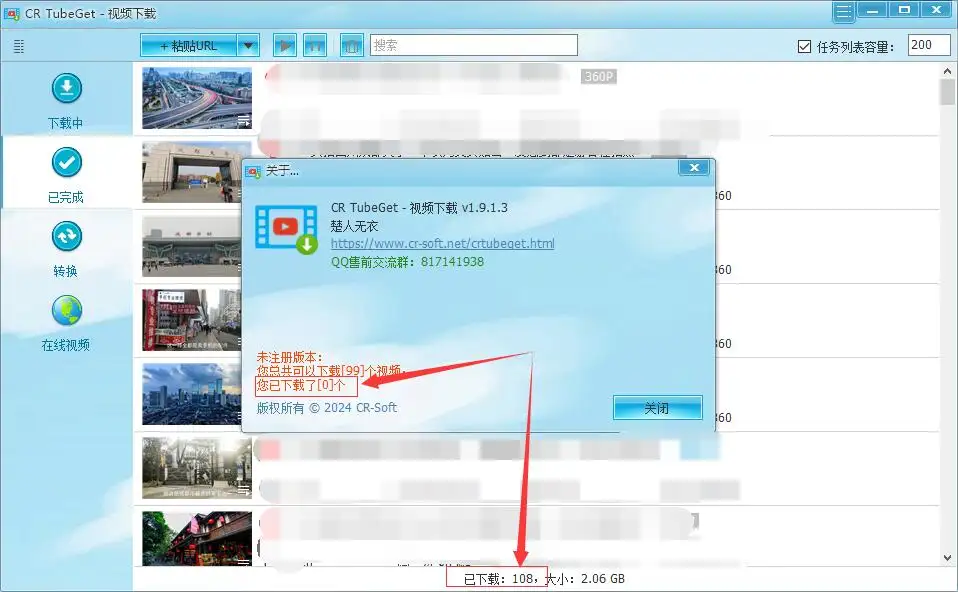Screen dimensions: 958x592
Task: Toggle the 任务列表容量 checkbox
Action: pos(805,46)
